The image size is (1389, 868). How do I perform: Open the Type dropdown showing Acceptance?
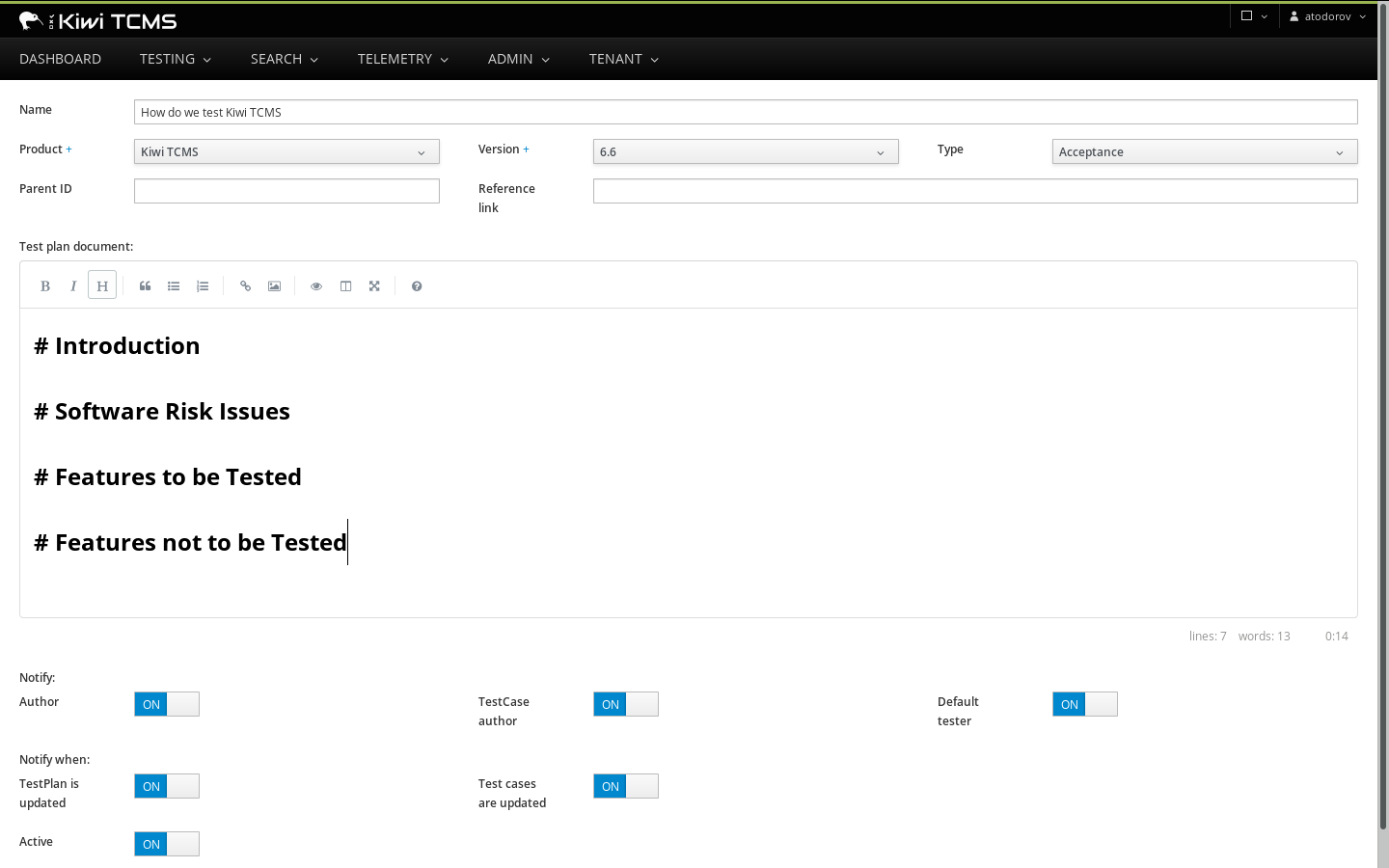point(1205,151)
